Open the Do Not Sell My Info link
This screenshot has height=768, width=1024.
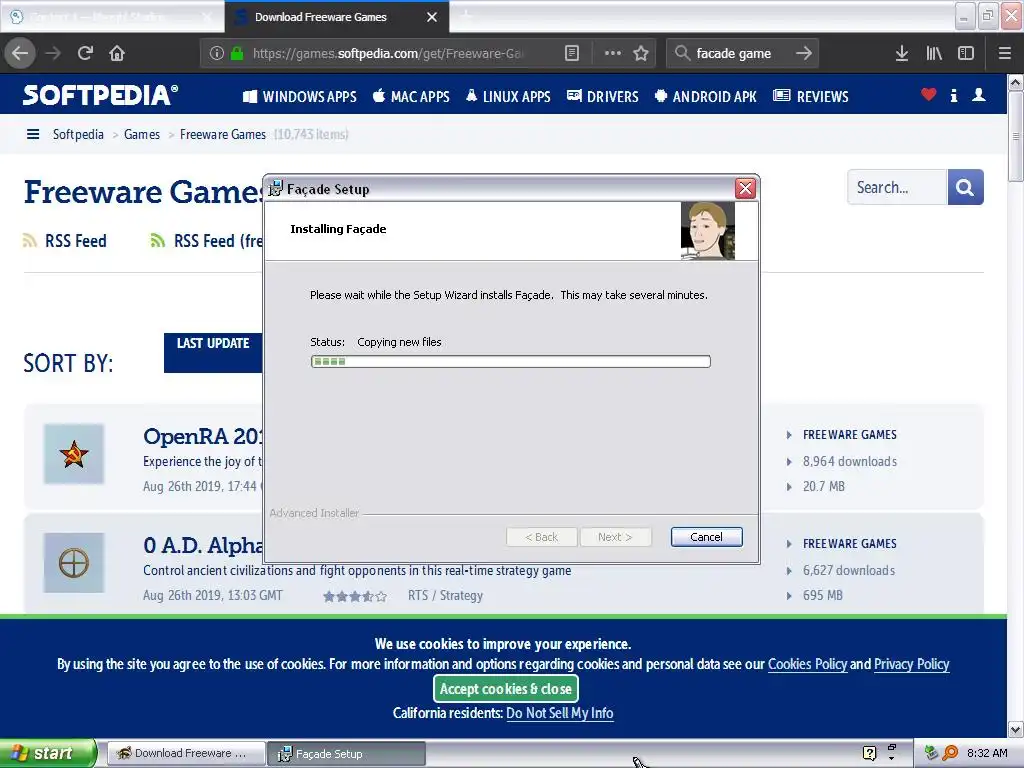(560, 713)
